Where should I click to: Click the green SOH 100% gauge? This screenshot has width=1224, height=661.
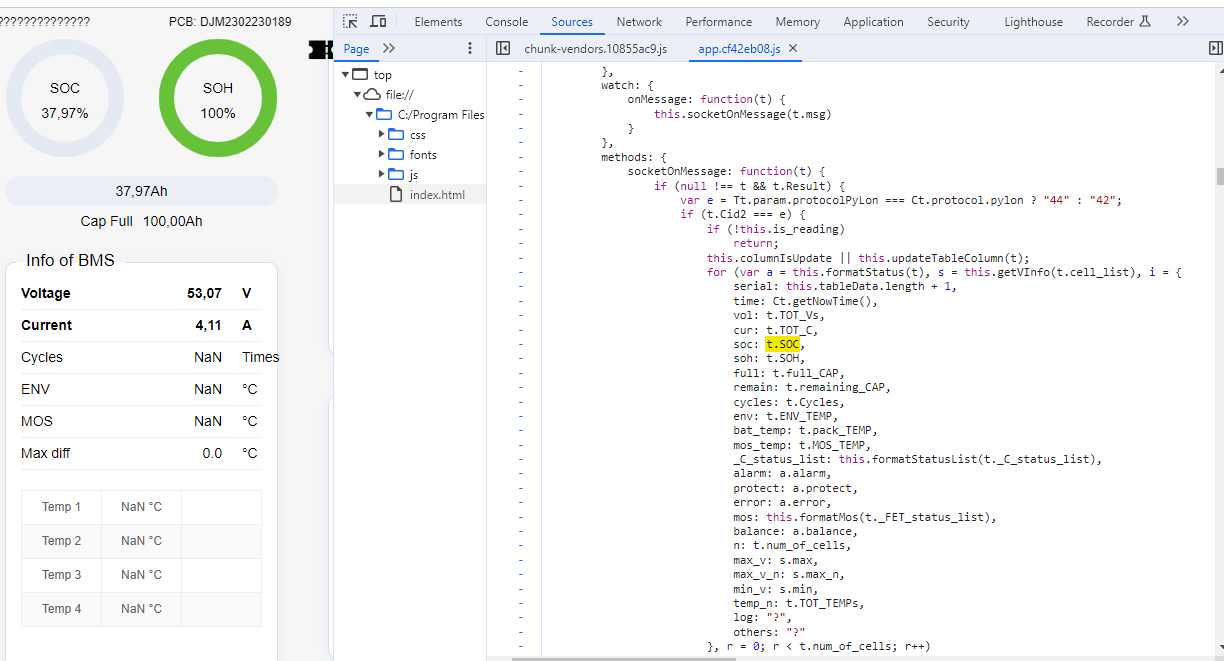click(218, 100)
